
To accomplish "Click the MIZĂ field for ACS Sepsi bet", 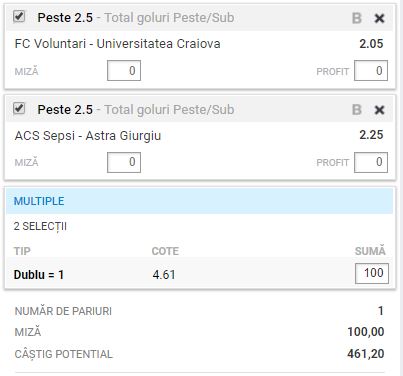I will click(124, 162).
